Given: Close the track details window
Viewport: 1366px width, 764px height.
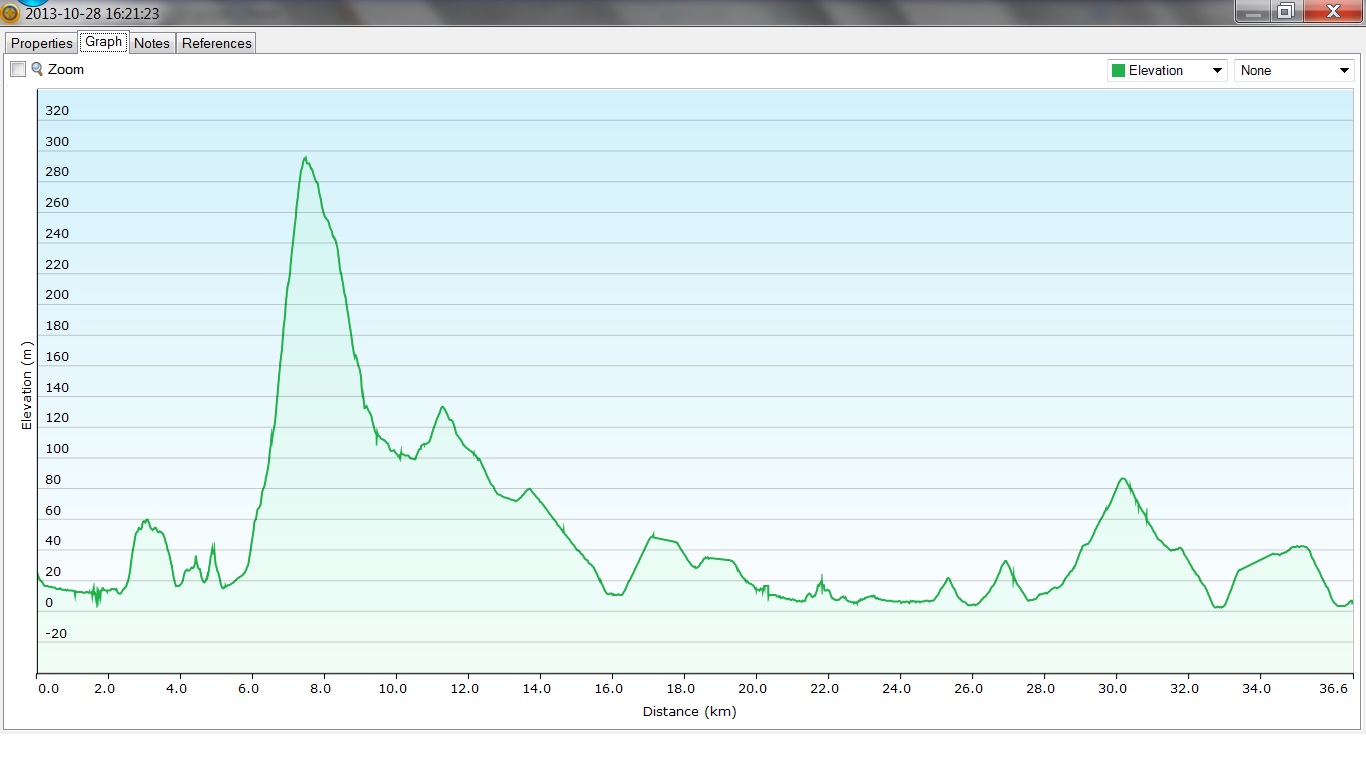Looking at the screenshot, I should pyautogui.click(x=1332, y=11).
